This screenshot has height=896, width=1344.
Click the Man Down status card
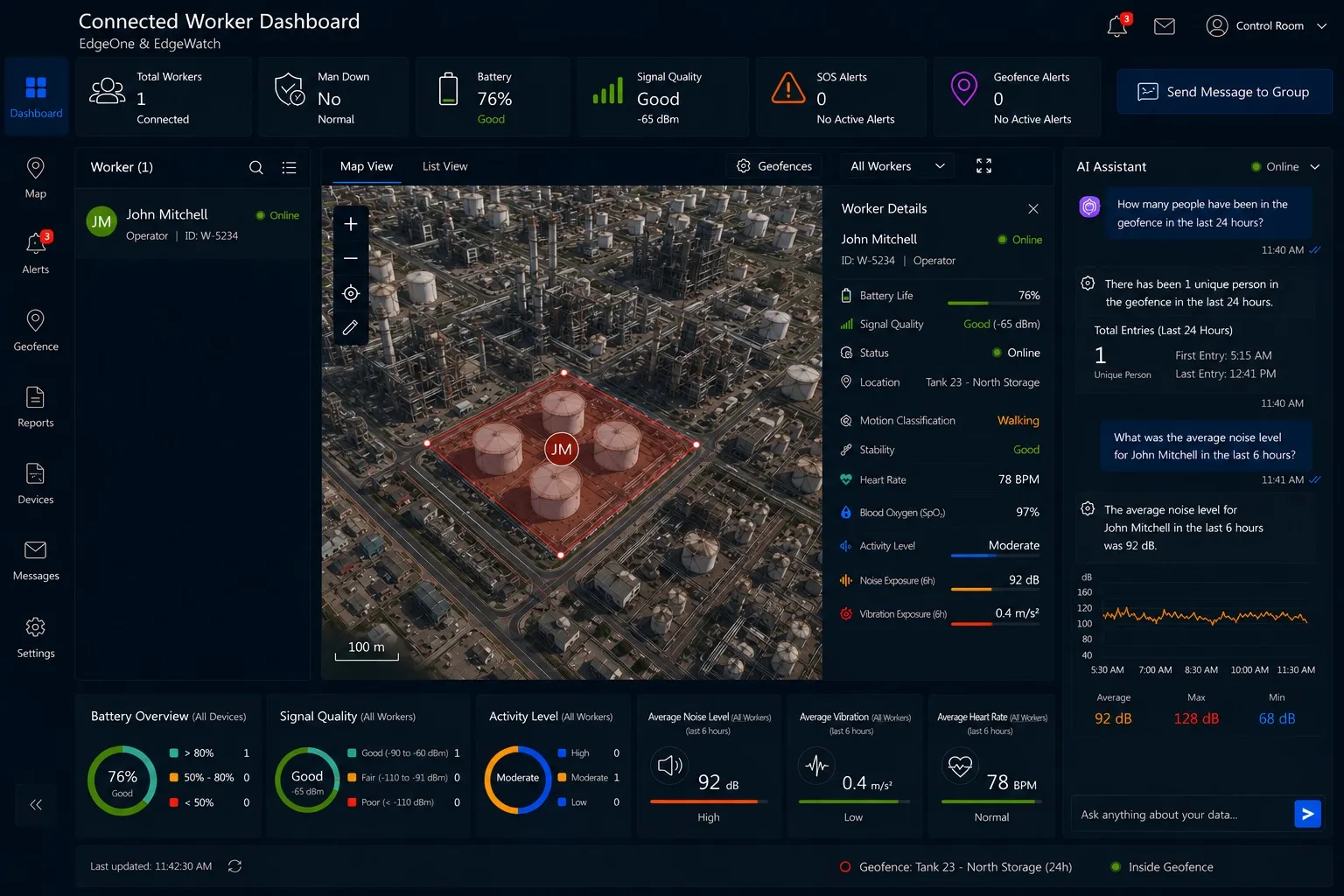coord(333,97)
